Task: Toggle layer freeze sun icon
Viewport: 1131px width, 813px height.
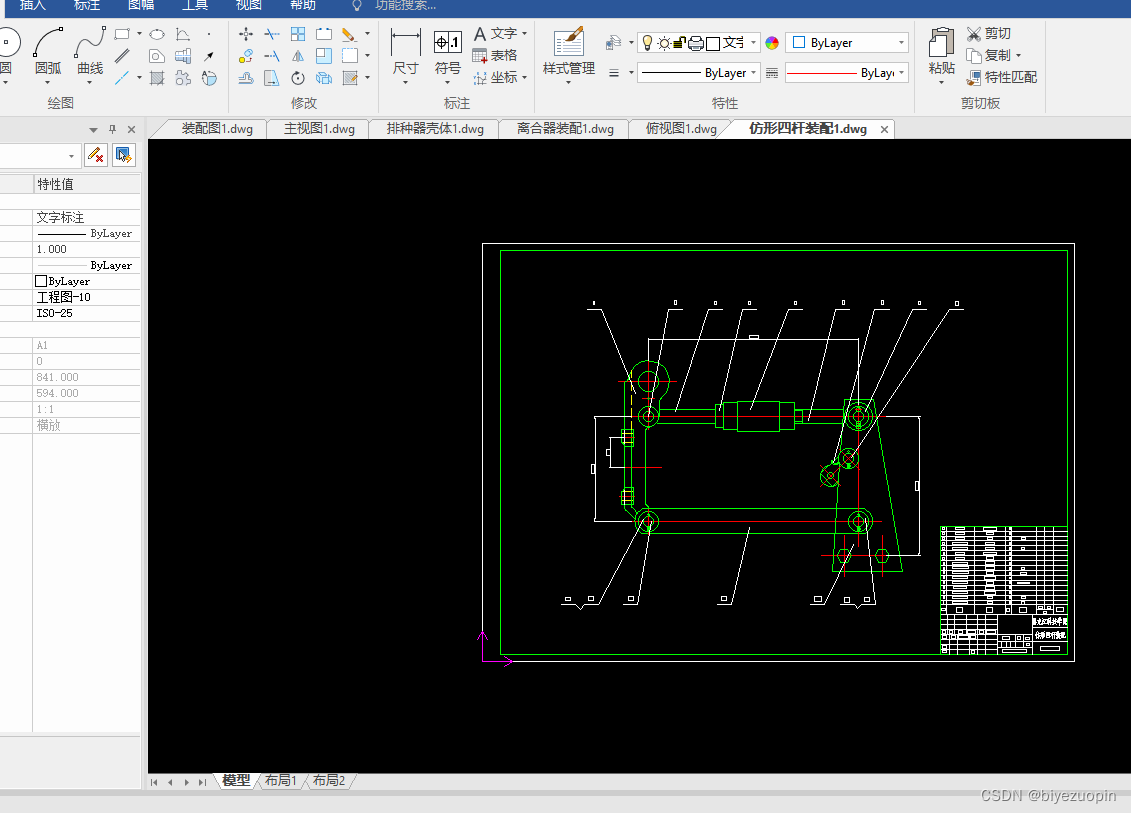Action: coord(664,43)
